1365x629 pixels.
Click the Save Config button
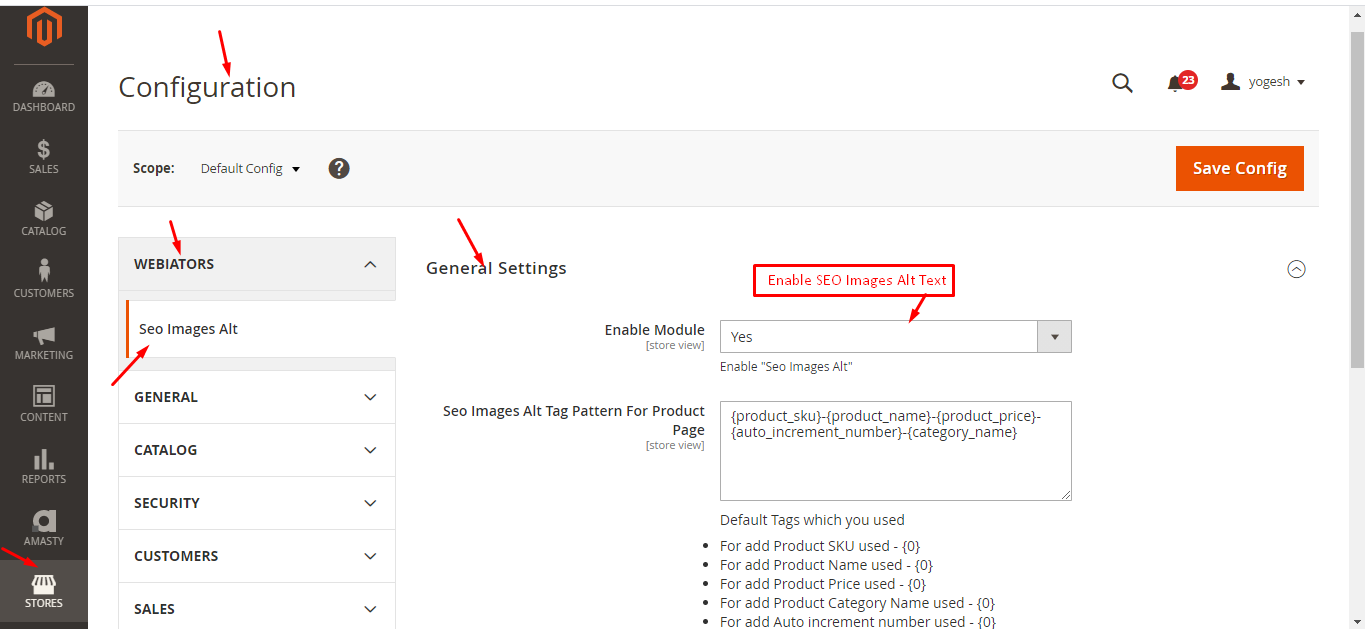(1239, 168)
